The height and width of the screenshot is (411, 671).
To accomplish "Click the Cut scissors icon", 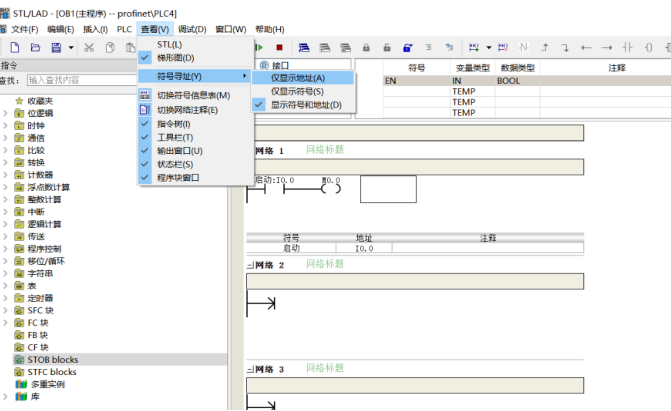I will [x=89, y=48].
